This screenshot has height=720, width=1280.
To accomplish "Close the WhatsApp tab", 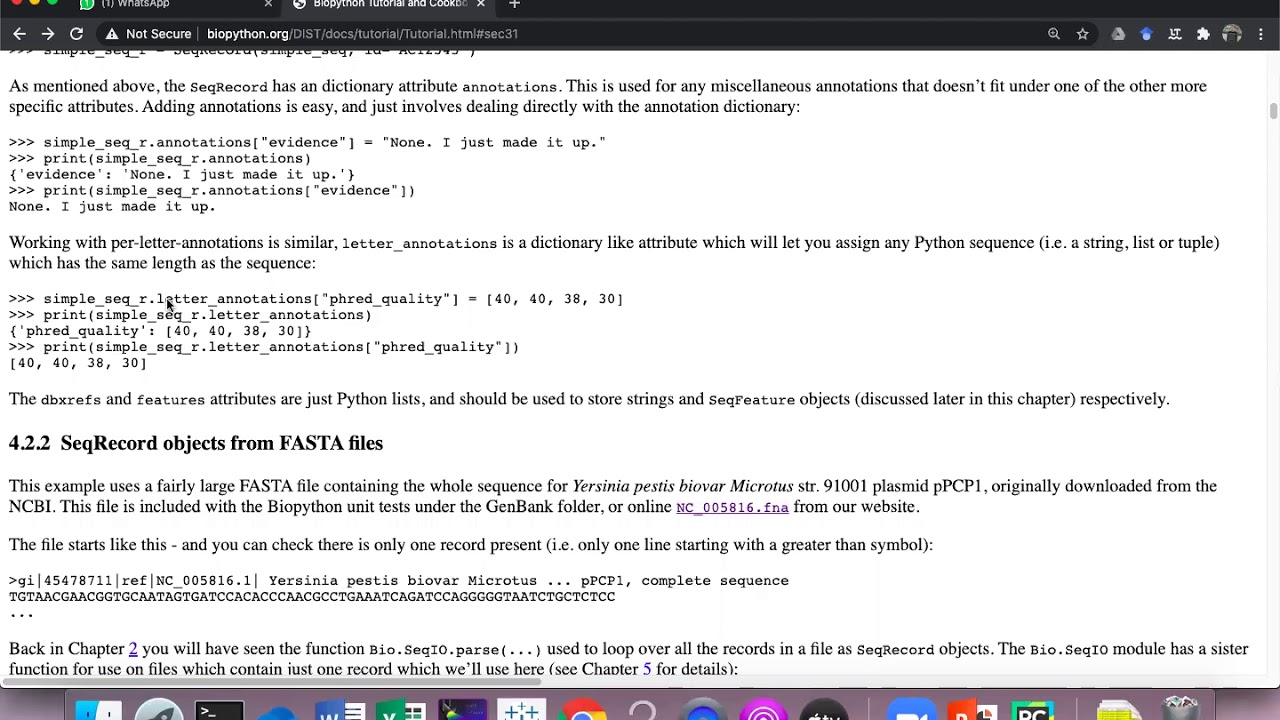I will pyautogui.click(x=268, y=5).
